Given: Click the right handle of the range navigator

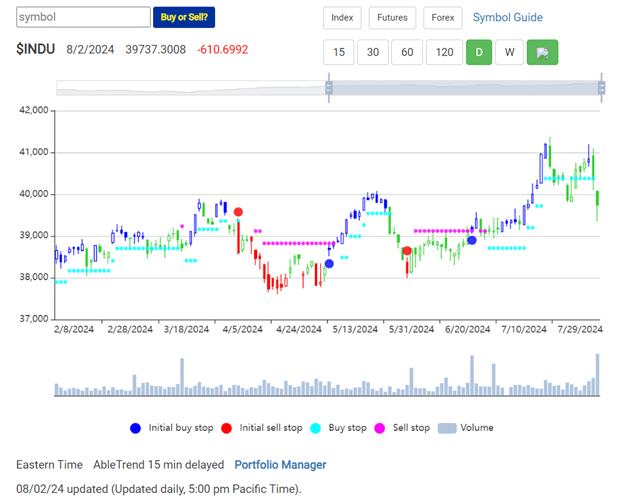Looking at the screenshot, I should pyautogui.click(x=601, y=89).
